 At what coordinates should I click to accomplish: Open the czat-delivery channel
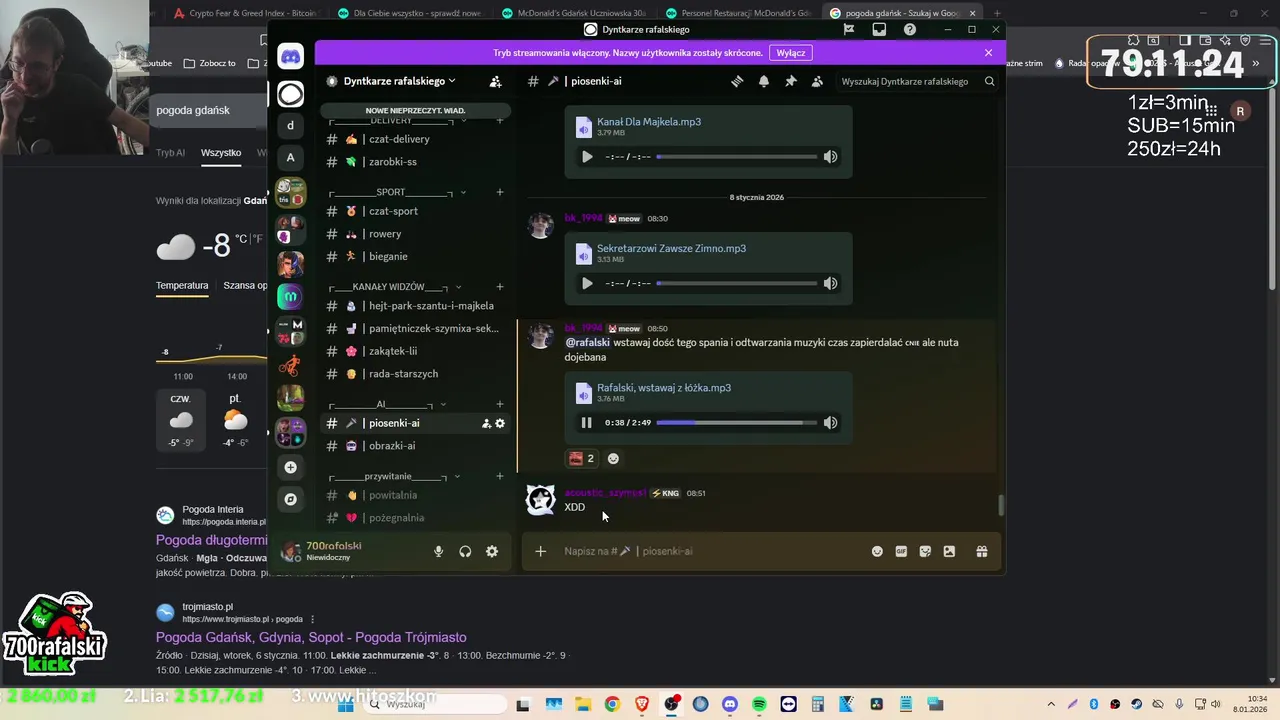click(x=417, y=139)
